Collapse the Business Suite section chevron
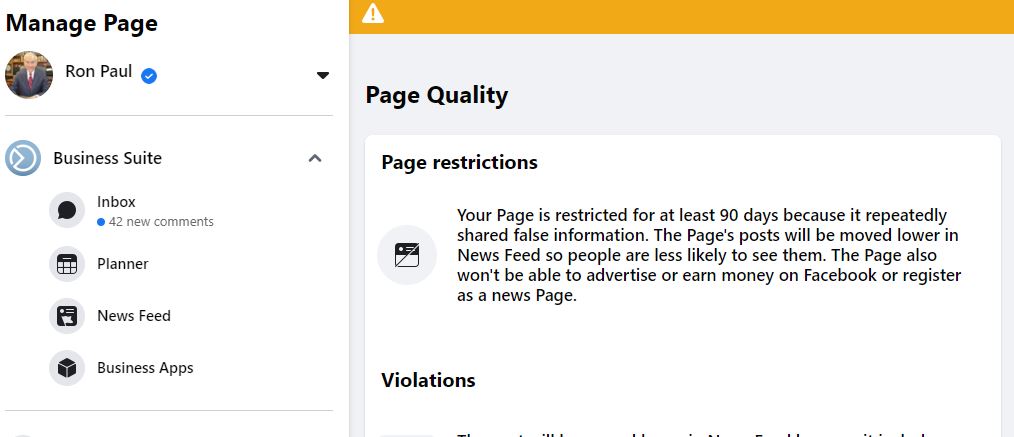Viewport: 1014px width, 437px height. (x=315, y=158)
